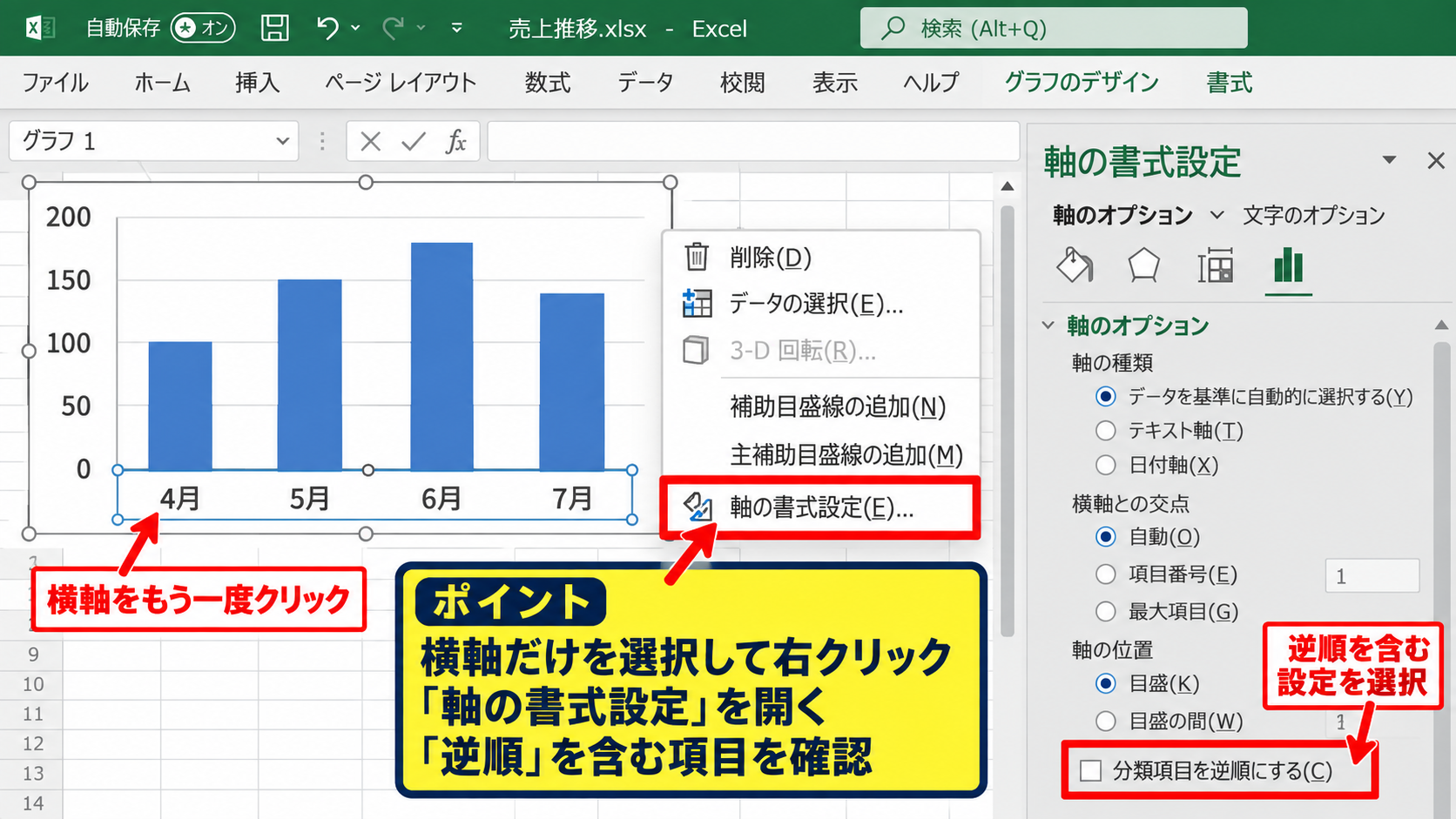Open the 書式 ribbon tab

pyautogui.click(x=1230, y=83)
